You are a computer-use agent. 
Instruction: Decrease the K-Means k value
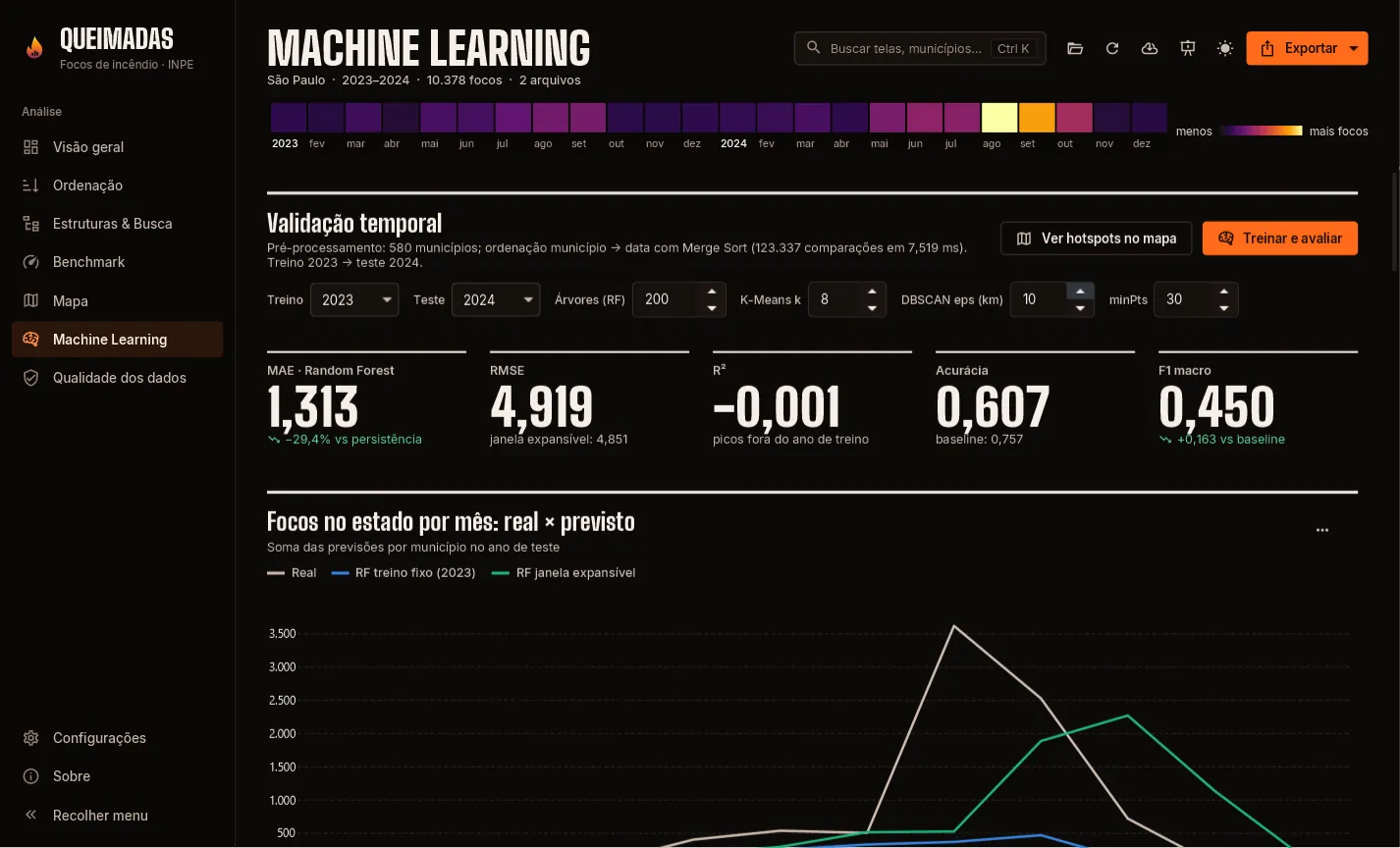click(x=872, y=308)
